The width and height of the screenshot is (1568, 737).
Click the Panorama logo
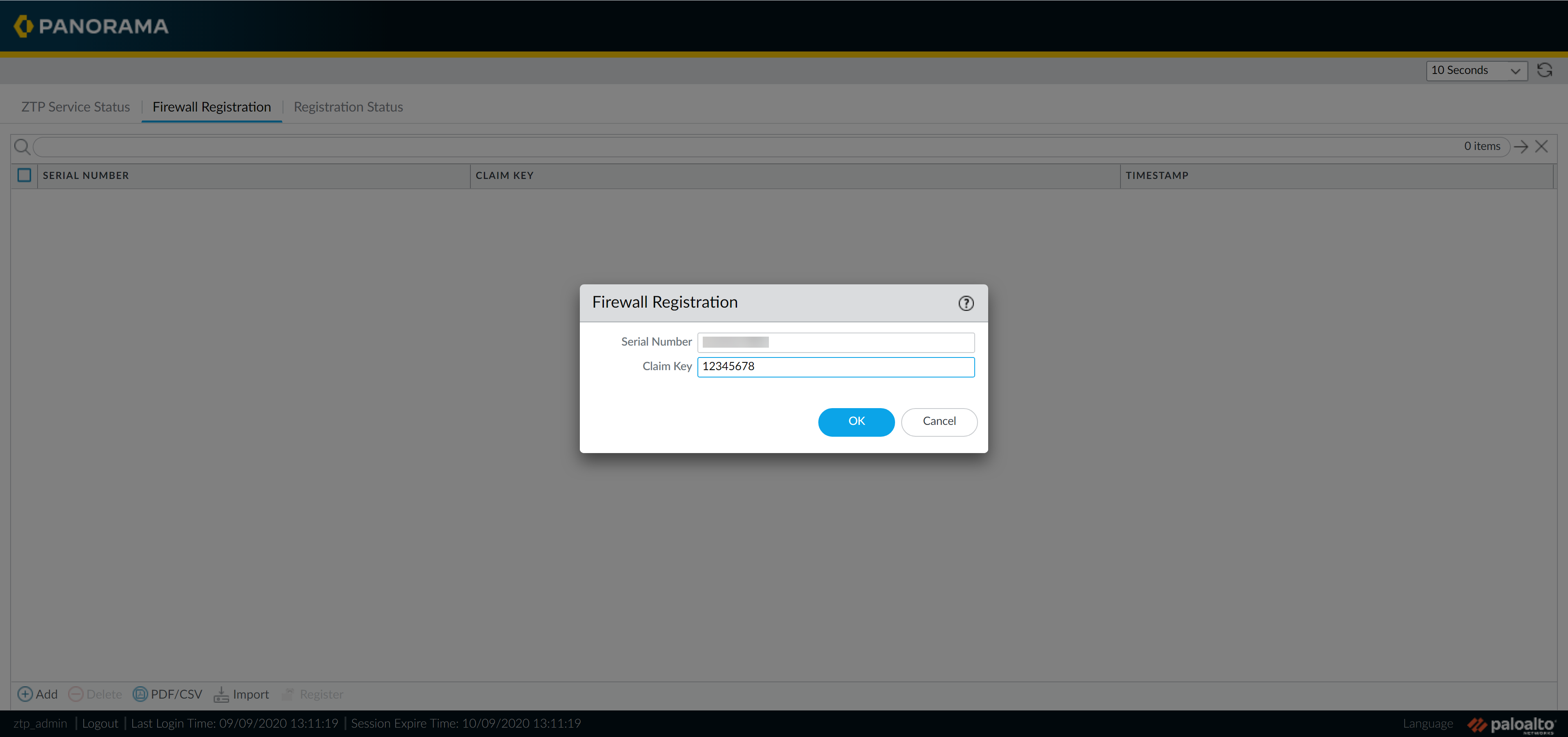tap(91, 26)
